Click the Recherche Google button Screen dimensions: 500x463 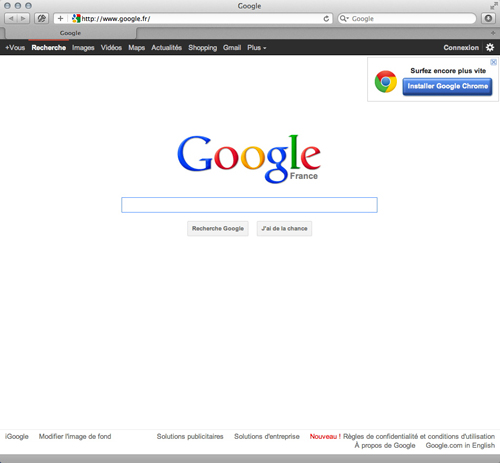coord(218,228)
